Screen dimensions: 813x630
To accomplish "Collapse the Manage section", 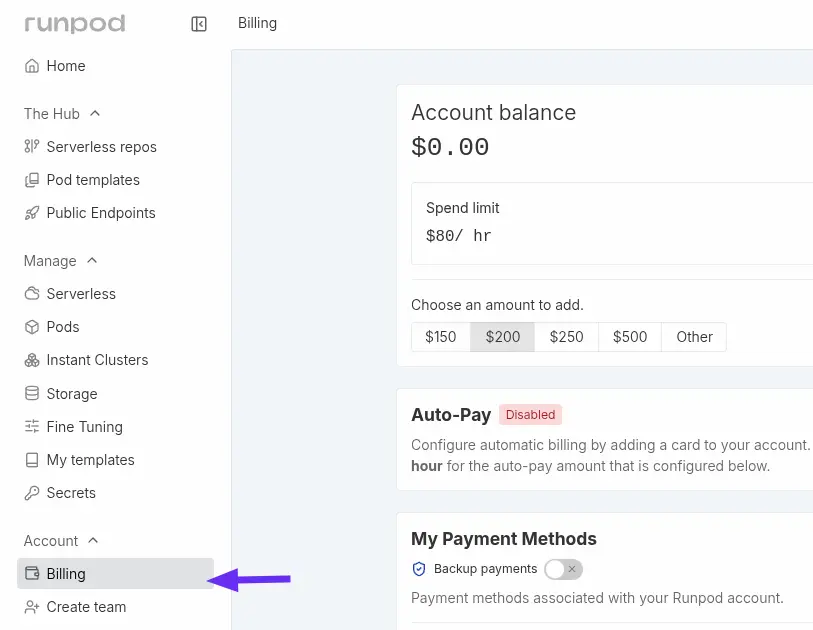I will pyautogui.click(x=92, y=261).
